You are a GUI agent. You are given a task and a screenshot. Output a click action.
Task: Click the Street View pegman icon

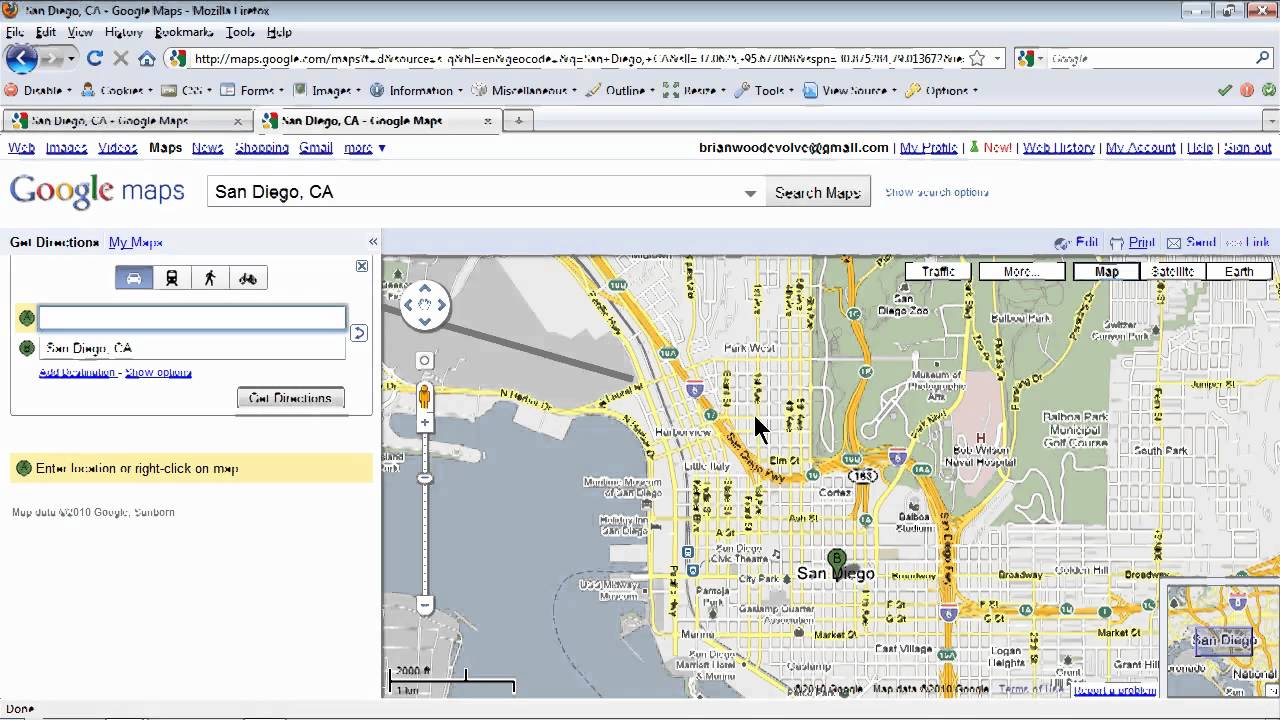point(425,396)
